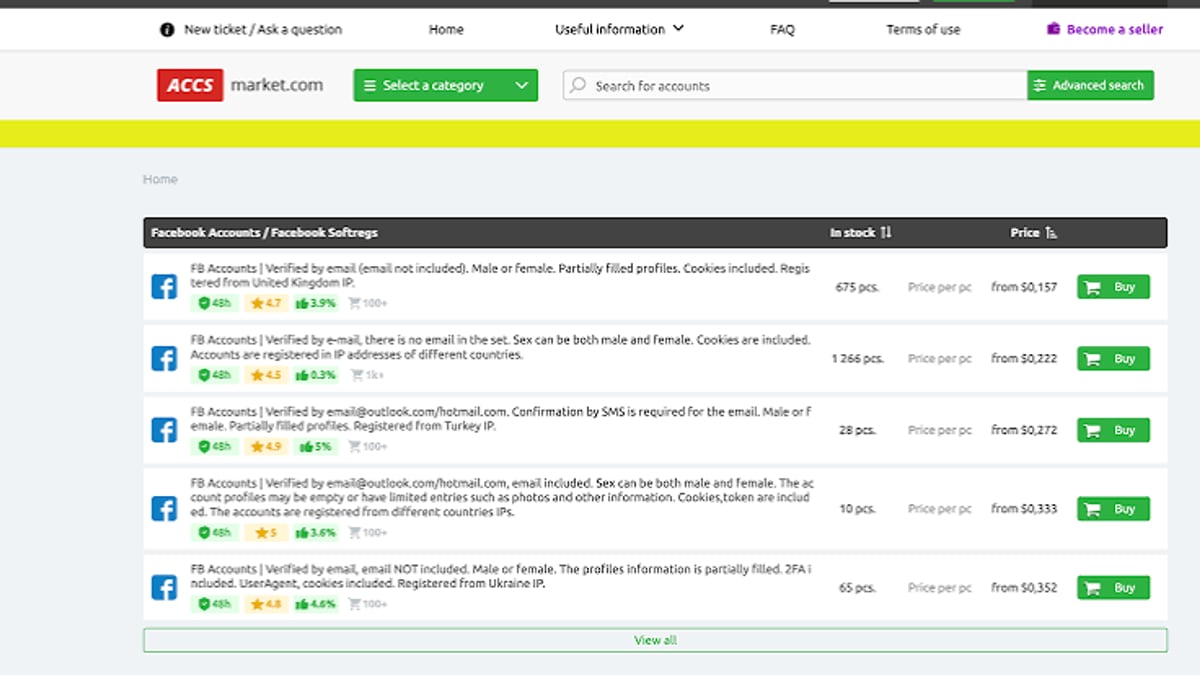Click the 3.9% thumbs-up badge
1200x675 pixels.
(316, 303)
